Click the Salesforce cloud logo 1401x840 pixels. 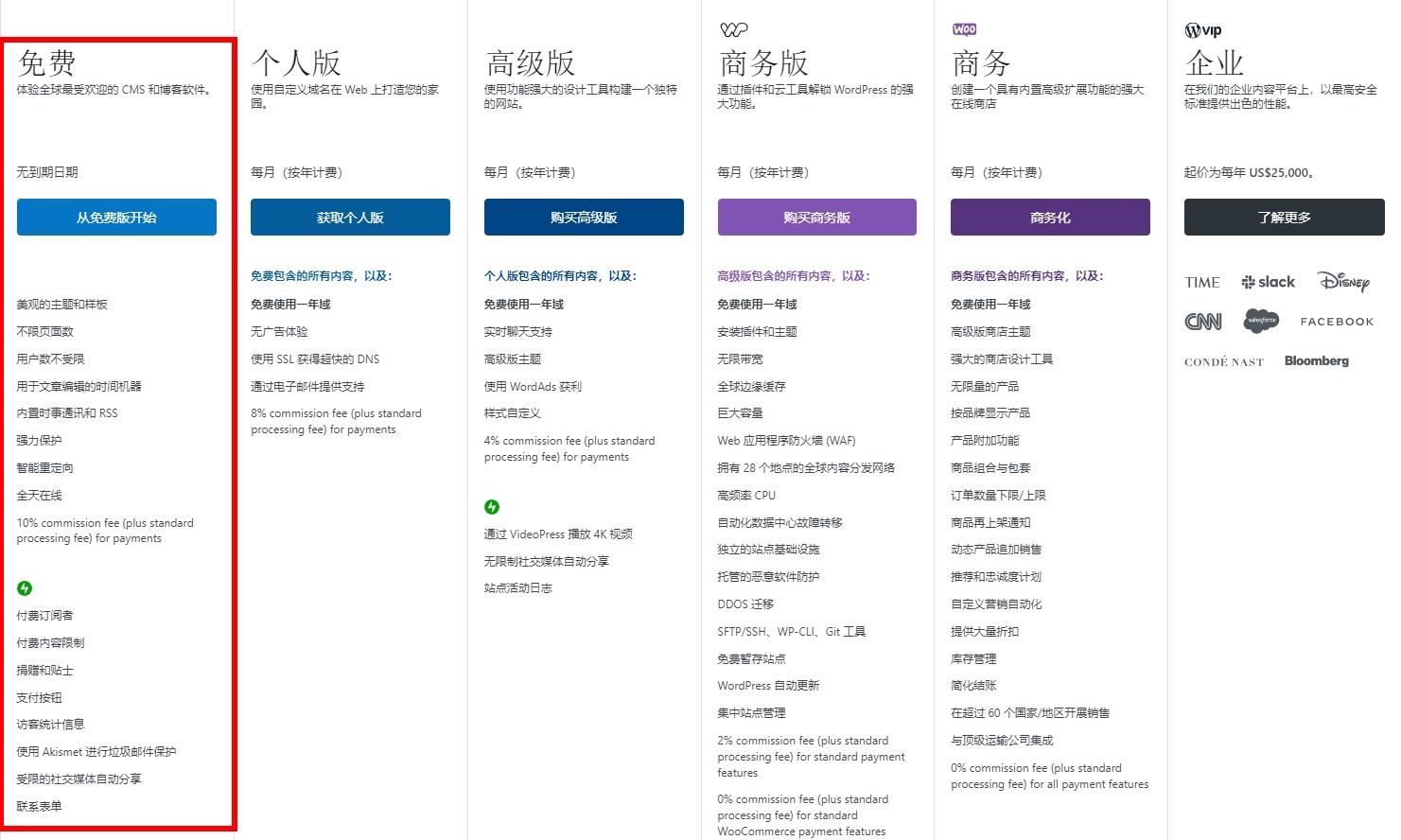[x=1262, y=321]
